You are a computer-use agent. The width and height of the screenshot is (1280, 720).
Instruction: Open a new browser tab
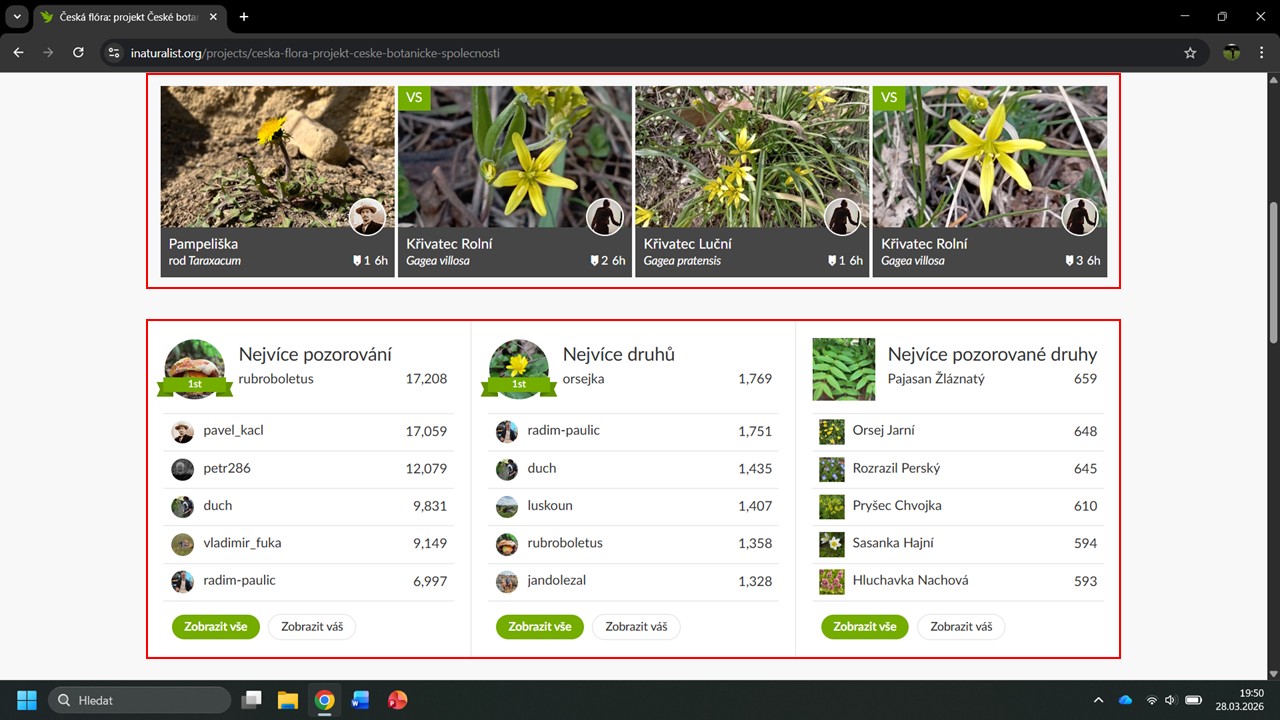coord(244,17)
